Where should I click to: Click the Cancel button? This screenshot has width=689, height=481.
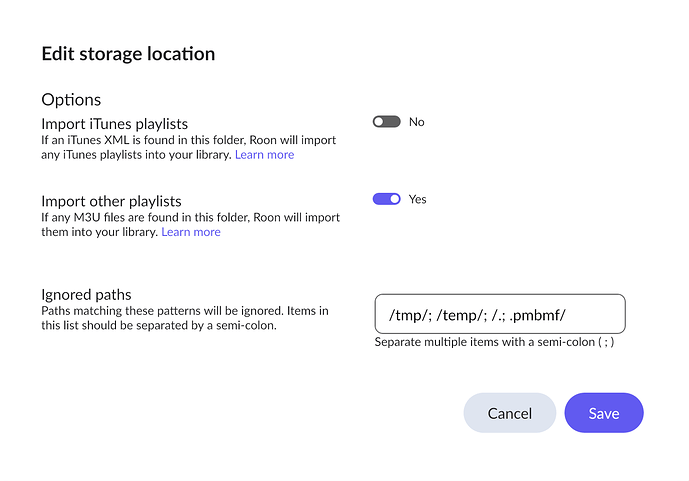click(510, 413)
